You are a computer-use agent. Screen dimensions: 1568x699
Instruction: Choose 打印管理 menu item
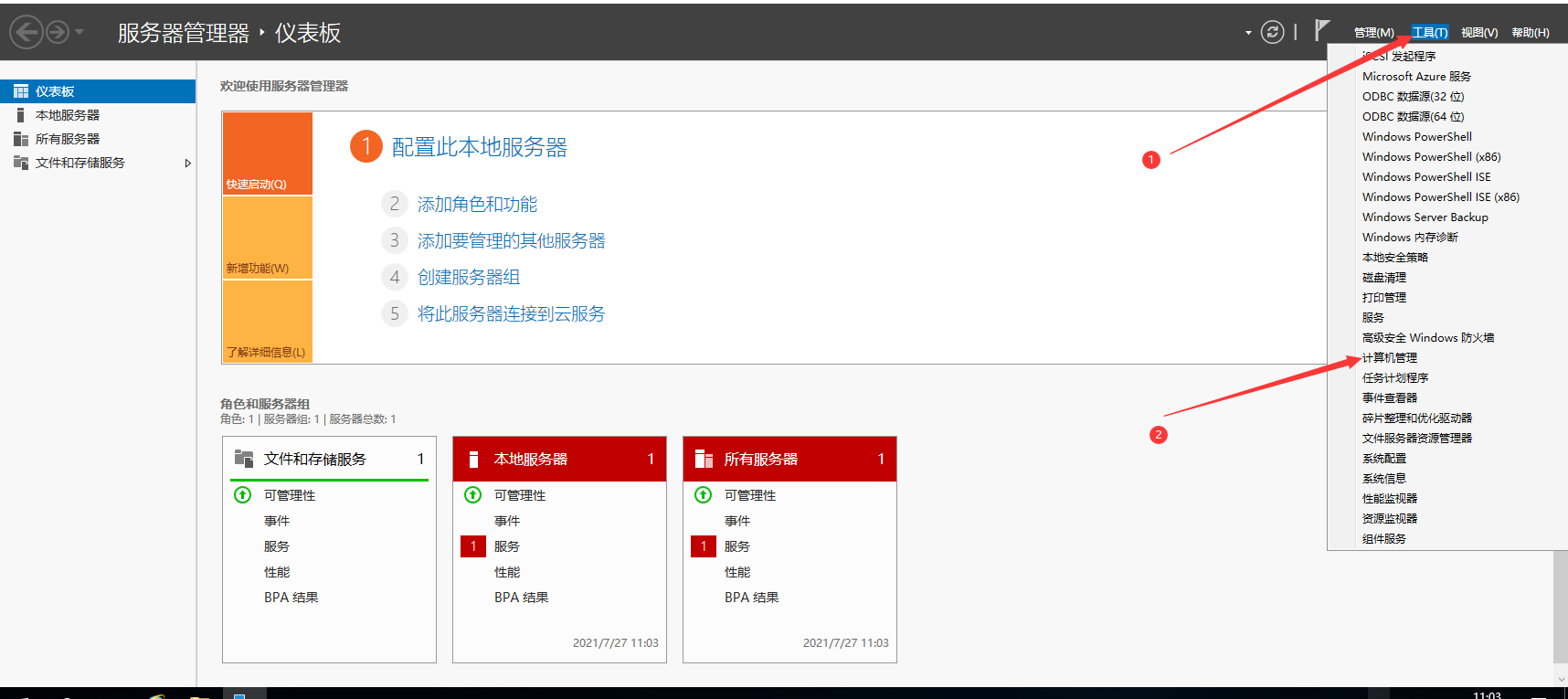1384,298
